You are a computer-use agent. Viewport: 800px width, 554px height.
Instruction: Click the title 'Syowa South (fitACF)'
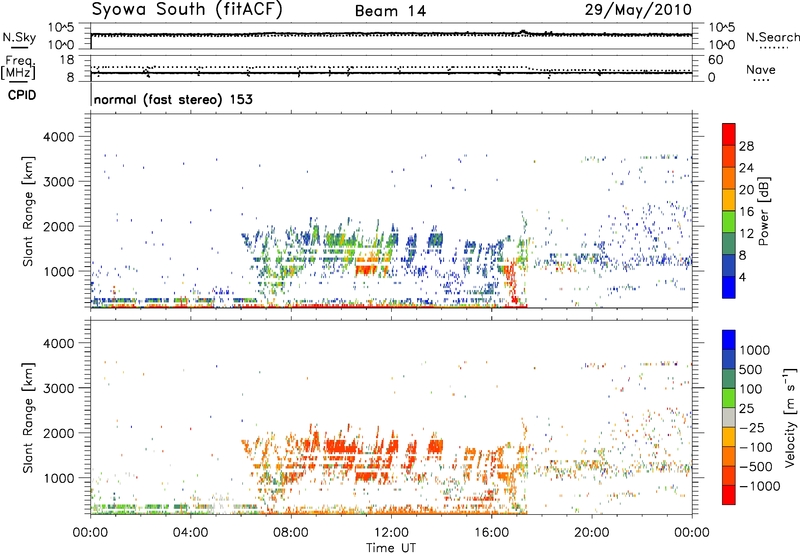pyautogui.click(x=187, y=10)
